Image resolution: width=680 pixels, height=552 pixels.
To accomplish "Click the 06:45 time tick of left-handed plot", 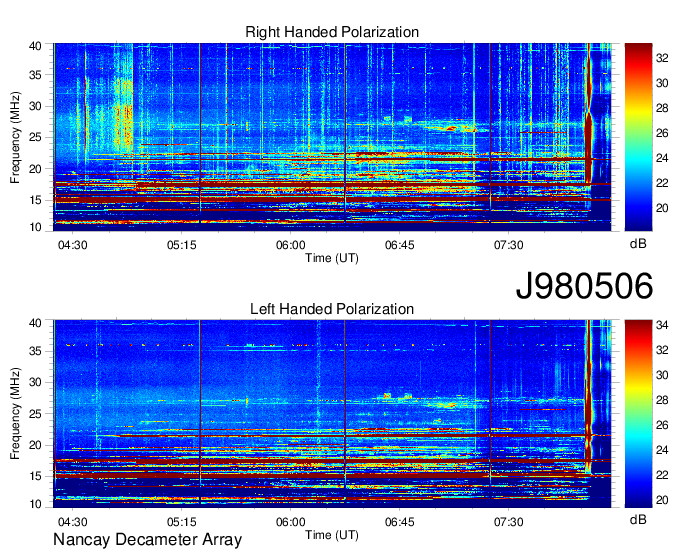I will pyautogui.click(x=399, y=522).
